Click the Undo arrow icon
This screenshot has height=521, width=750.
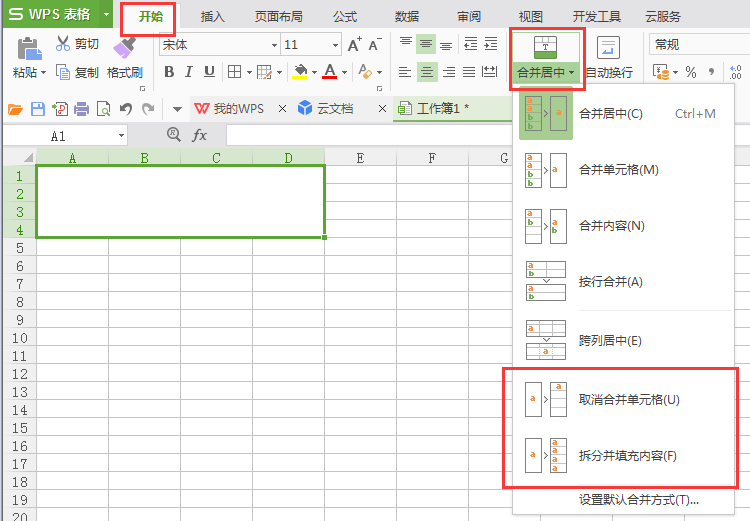(x=126, y=109)
